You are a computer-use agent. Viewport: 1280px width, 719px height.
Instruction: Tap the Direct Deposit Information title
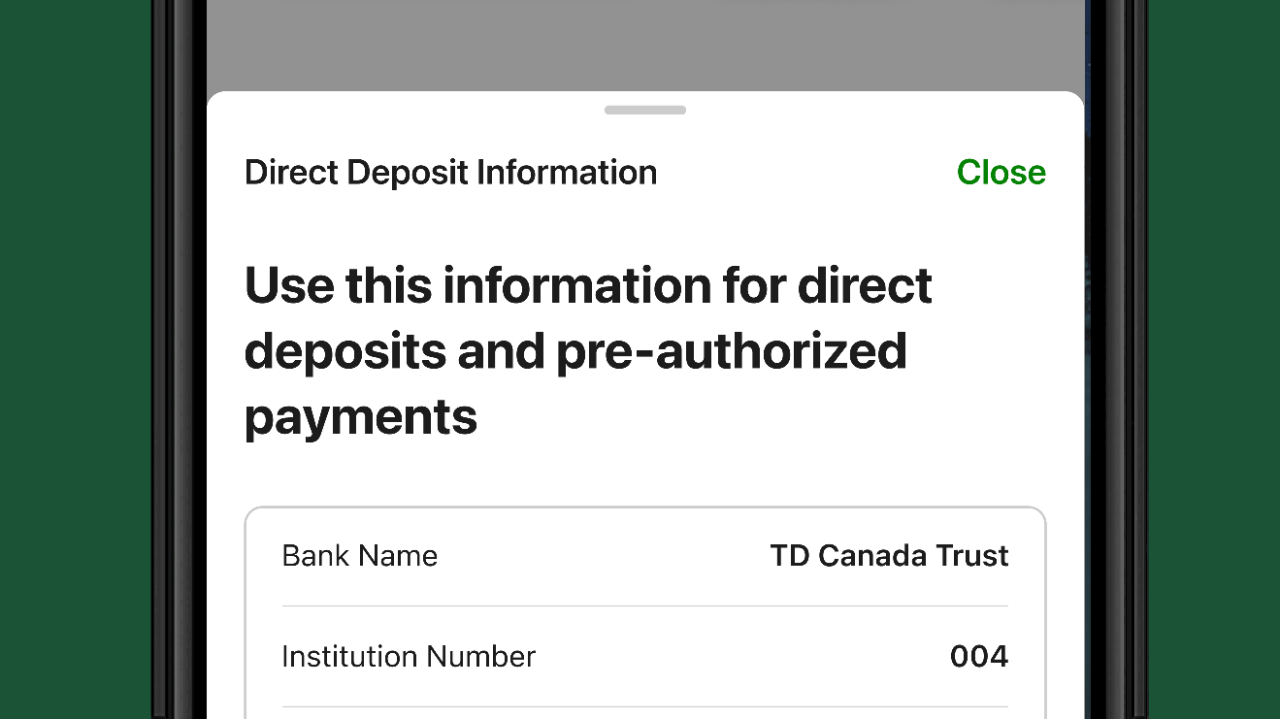450,172
